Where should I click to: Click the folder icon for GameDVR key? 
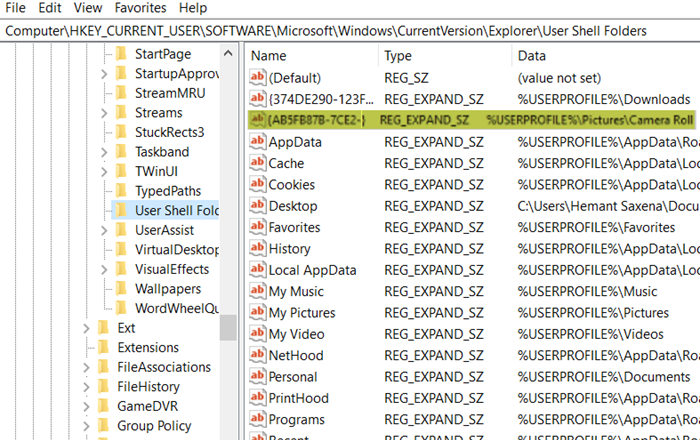[x=103, y=406]
